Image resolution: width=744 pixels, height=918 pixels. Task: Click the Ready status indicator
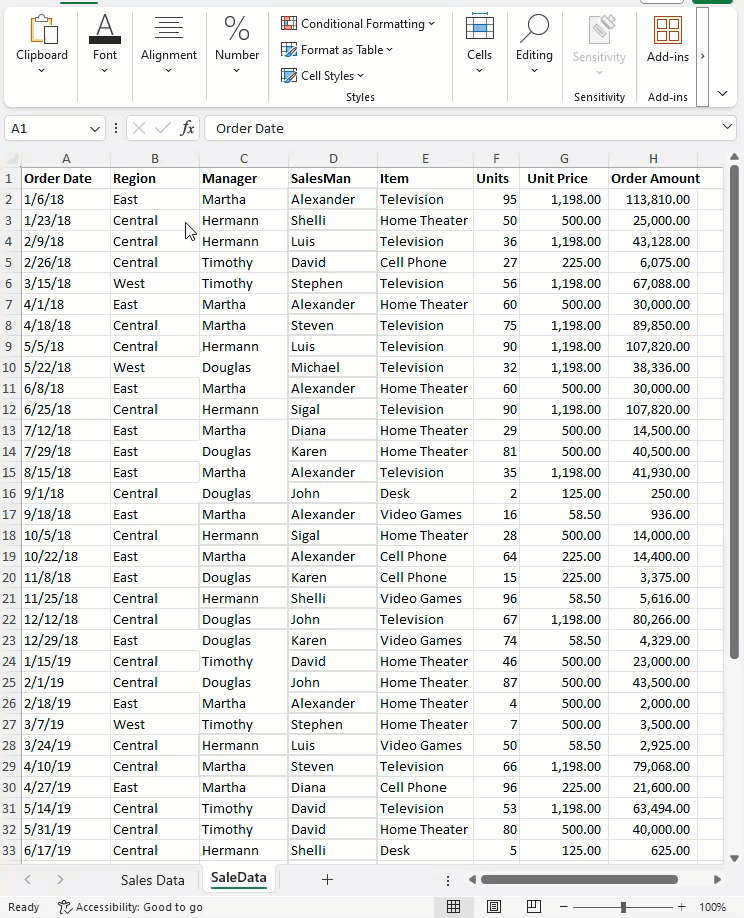pyautogui.click(x=23, y=907)
